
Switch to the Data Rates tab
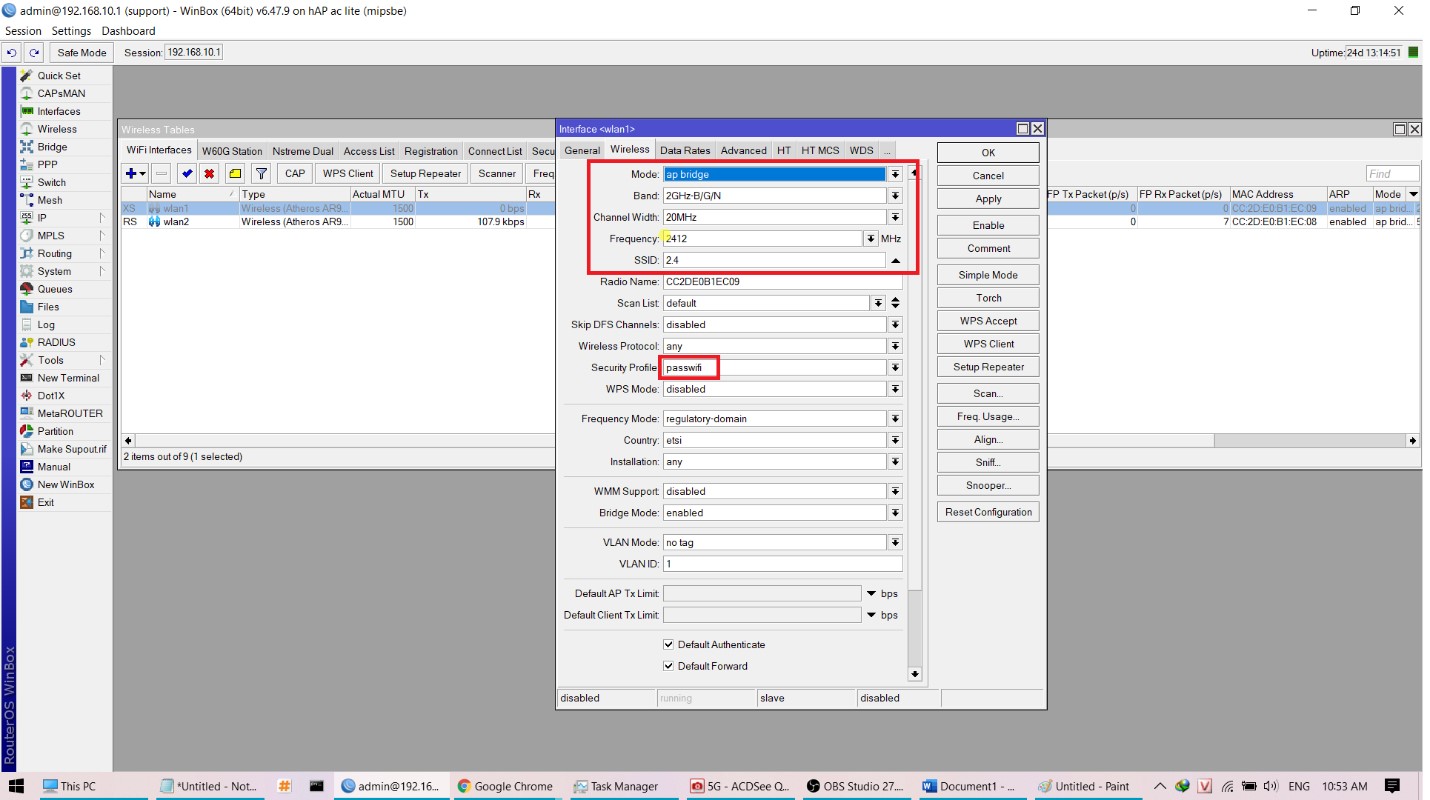tap(685, 151)
